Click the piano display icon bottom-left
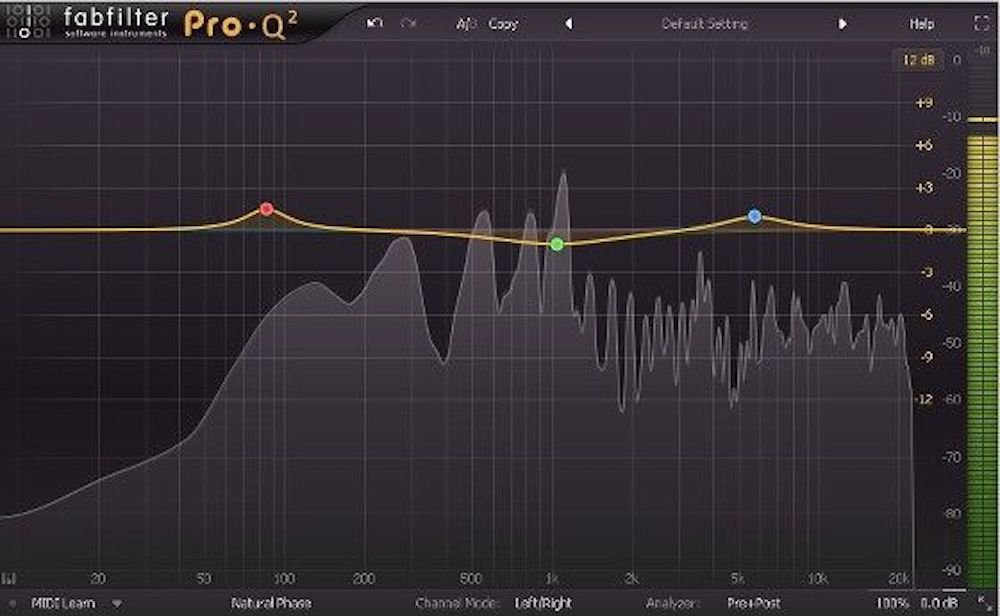The image size is (1000, 616). 11,578
